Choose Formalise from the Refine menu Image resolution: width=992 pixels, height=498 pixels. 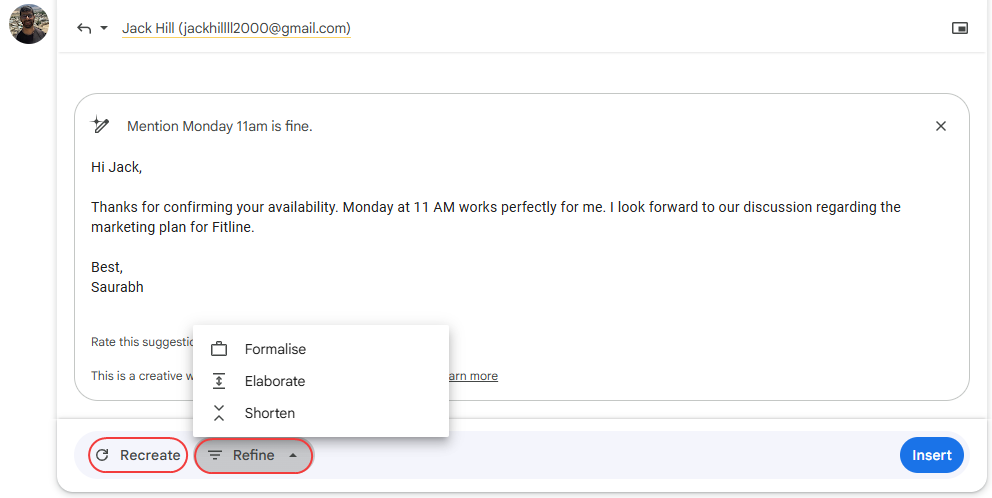[275, 349]
